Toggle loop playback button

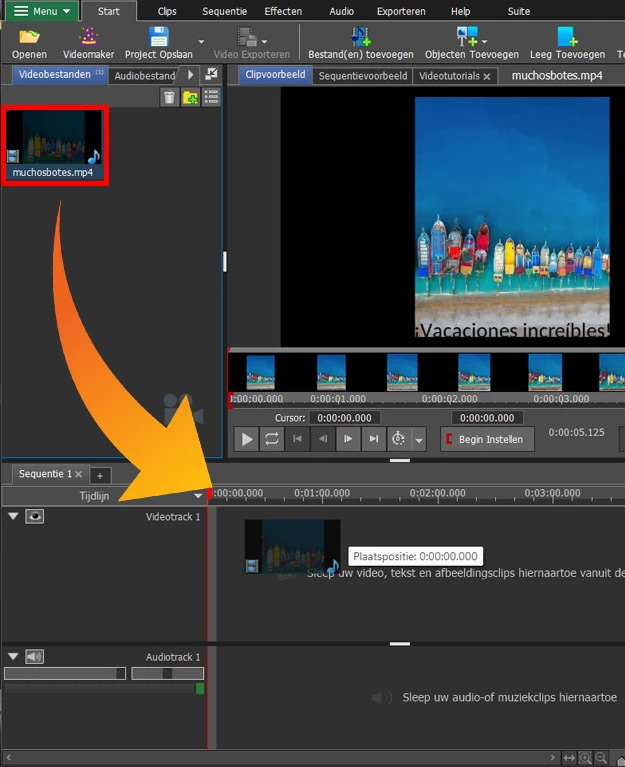[x=272, y=439]
